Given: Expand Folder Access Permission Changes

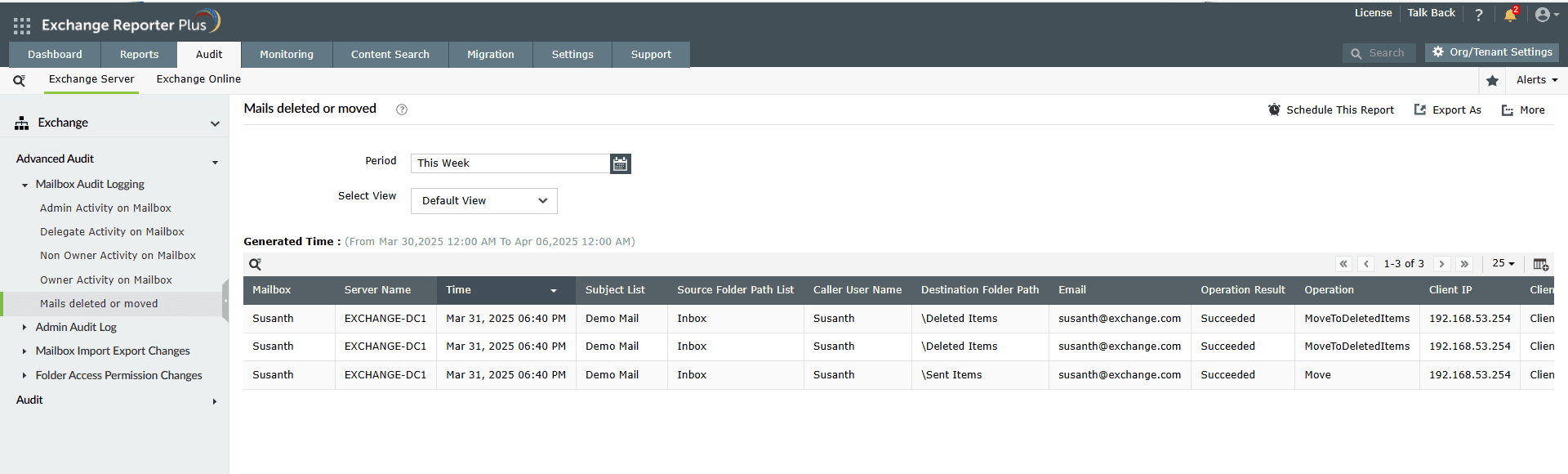Looking at the screenshot, I should coord(24,376).
